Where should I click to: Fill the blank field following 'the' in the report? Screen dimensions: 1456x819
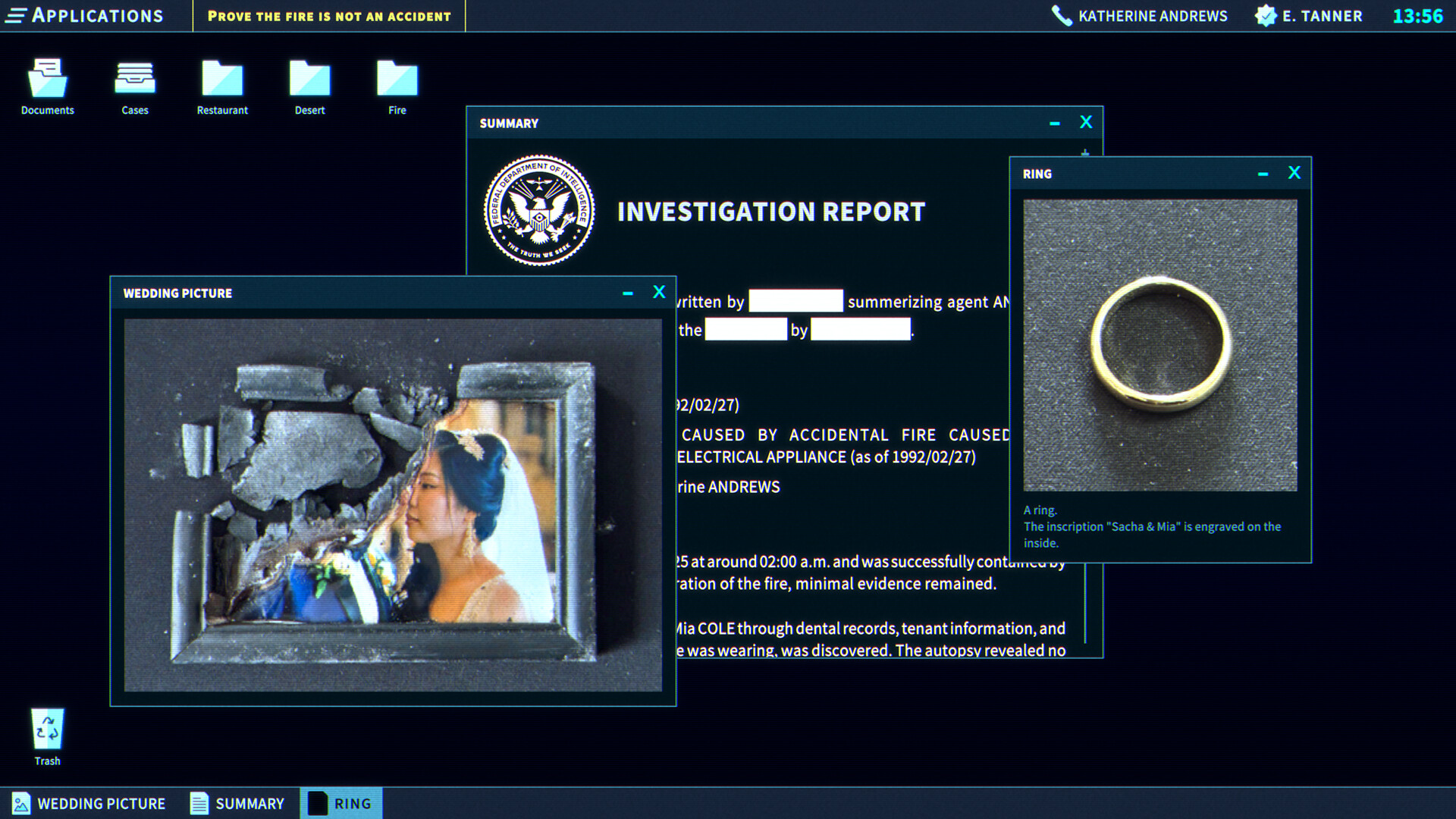point(745,329)
